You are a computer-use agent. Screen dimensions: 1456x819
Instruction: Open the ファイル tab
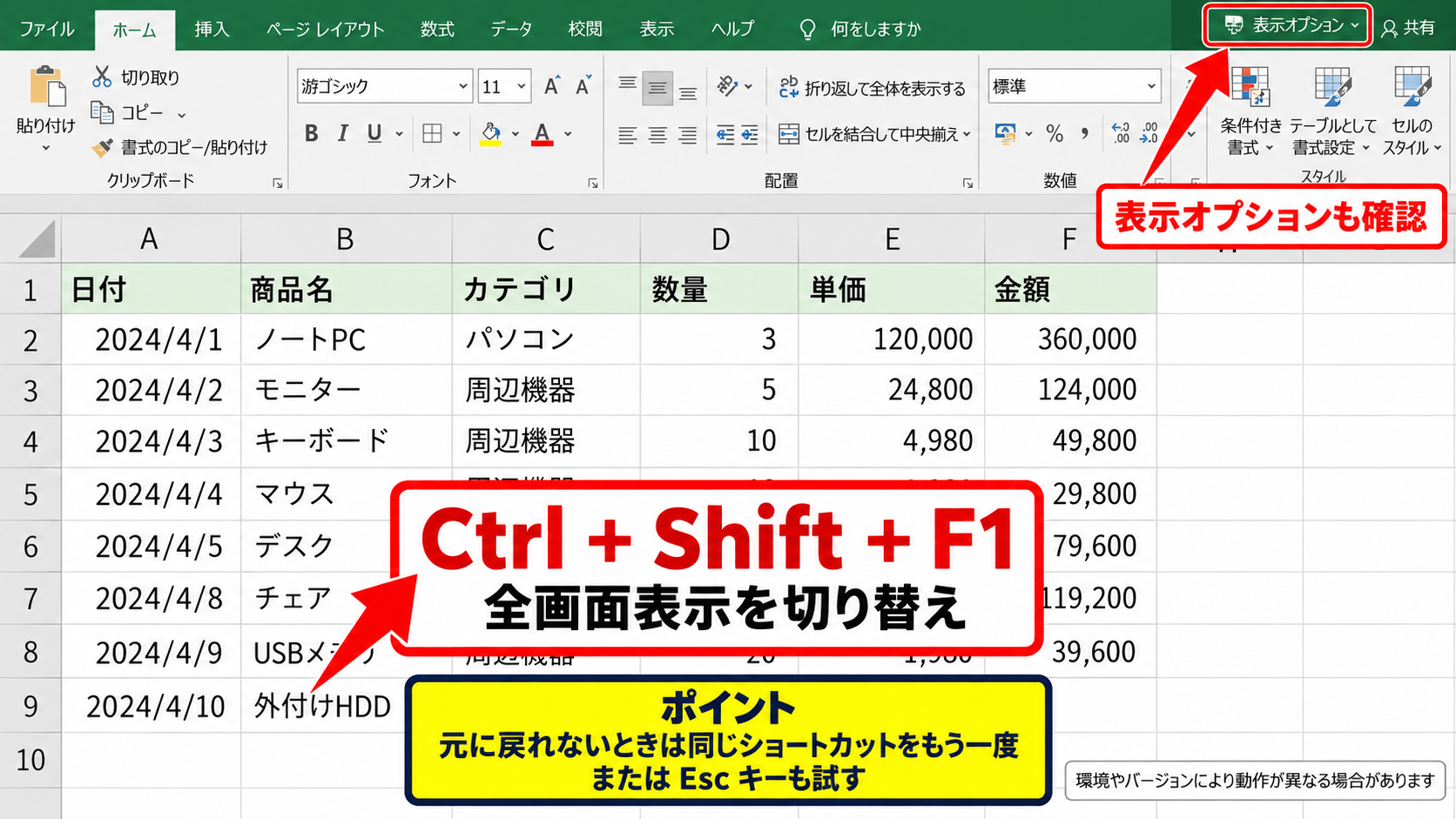click(x=47, y=29)
